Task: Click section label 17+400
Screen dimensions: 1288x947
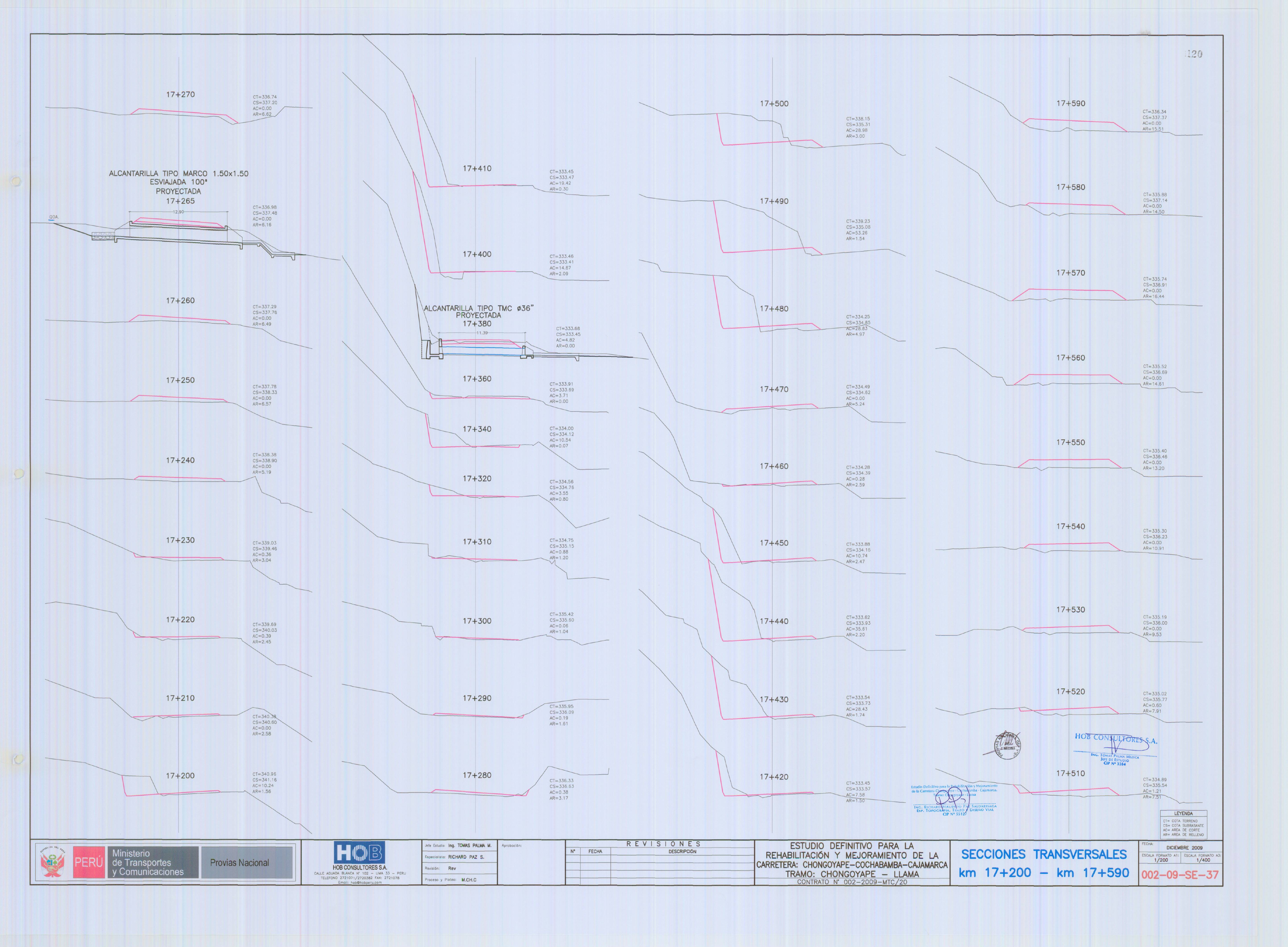Action: pyautogui.click(x=477, y=254)
